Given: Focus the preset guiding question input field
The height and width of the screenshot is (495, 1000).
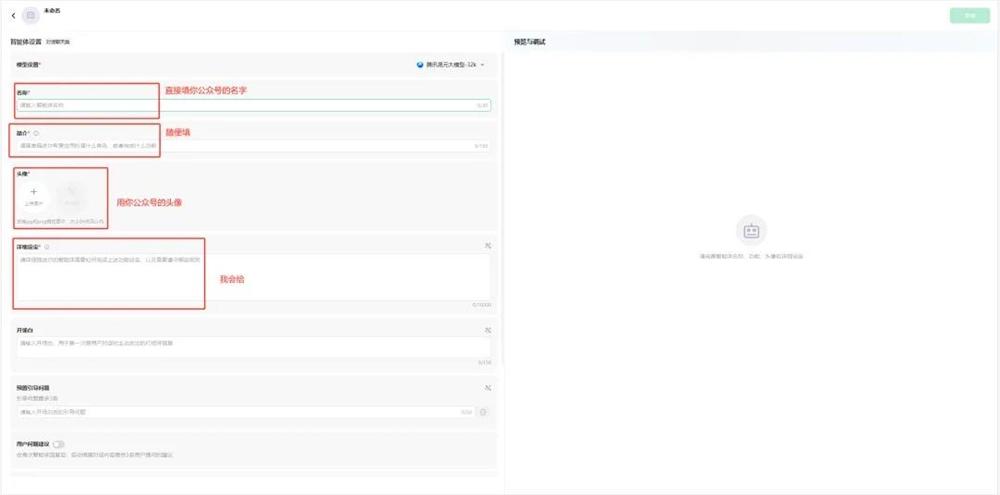Looking at the screenshot, I should click(246, 412).
